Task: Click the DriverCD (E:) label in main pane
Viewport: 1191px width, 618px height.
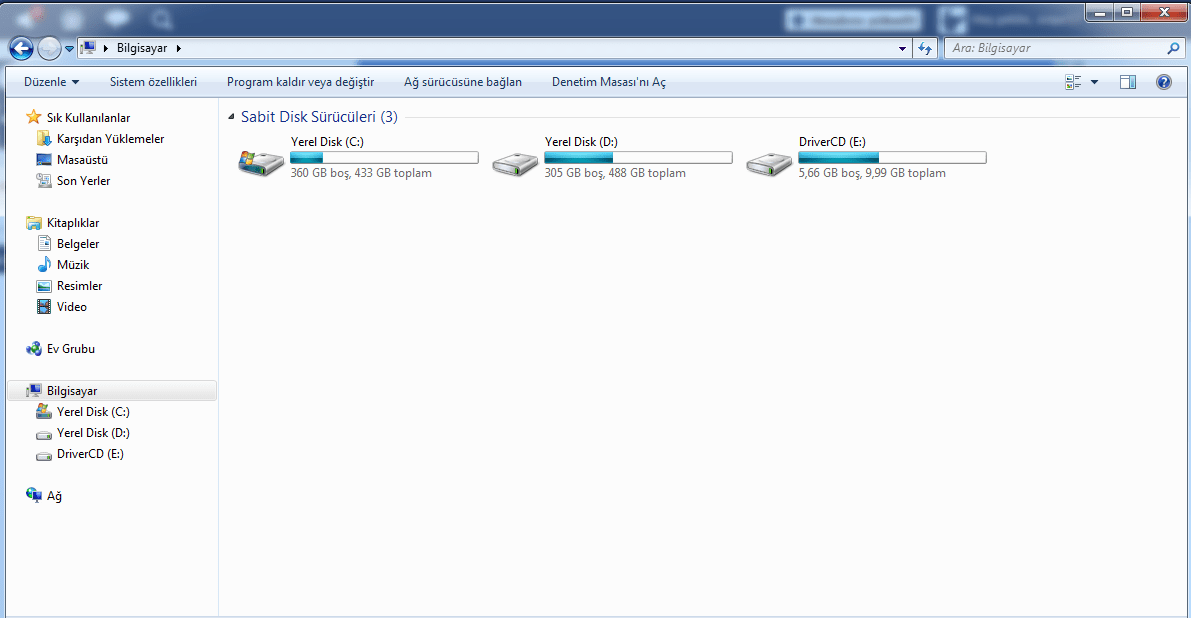Action: (x=832, y=142)
